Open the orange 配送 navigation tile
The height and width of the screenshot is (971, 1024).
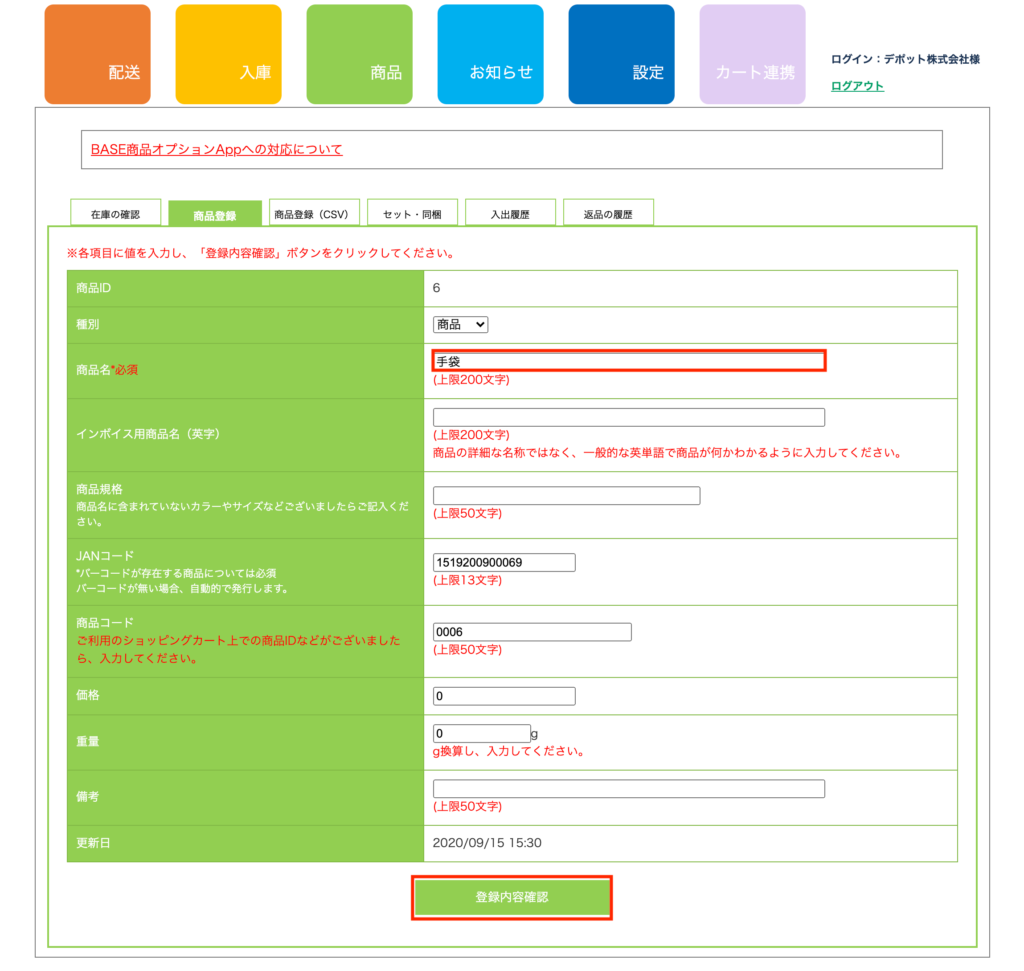pyautogui.click(x=97, y=55)
